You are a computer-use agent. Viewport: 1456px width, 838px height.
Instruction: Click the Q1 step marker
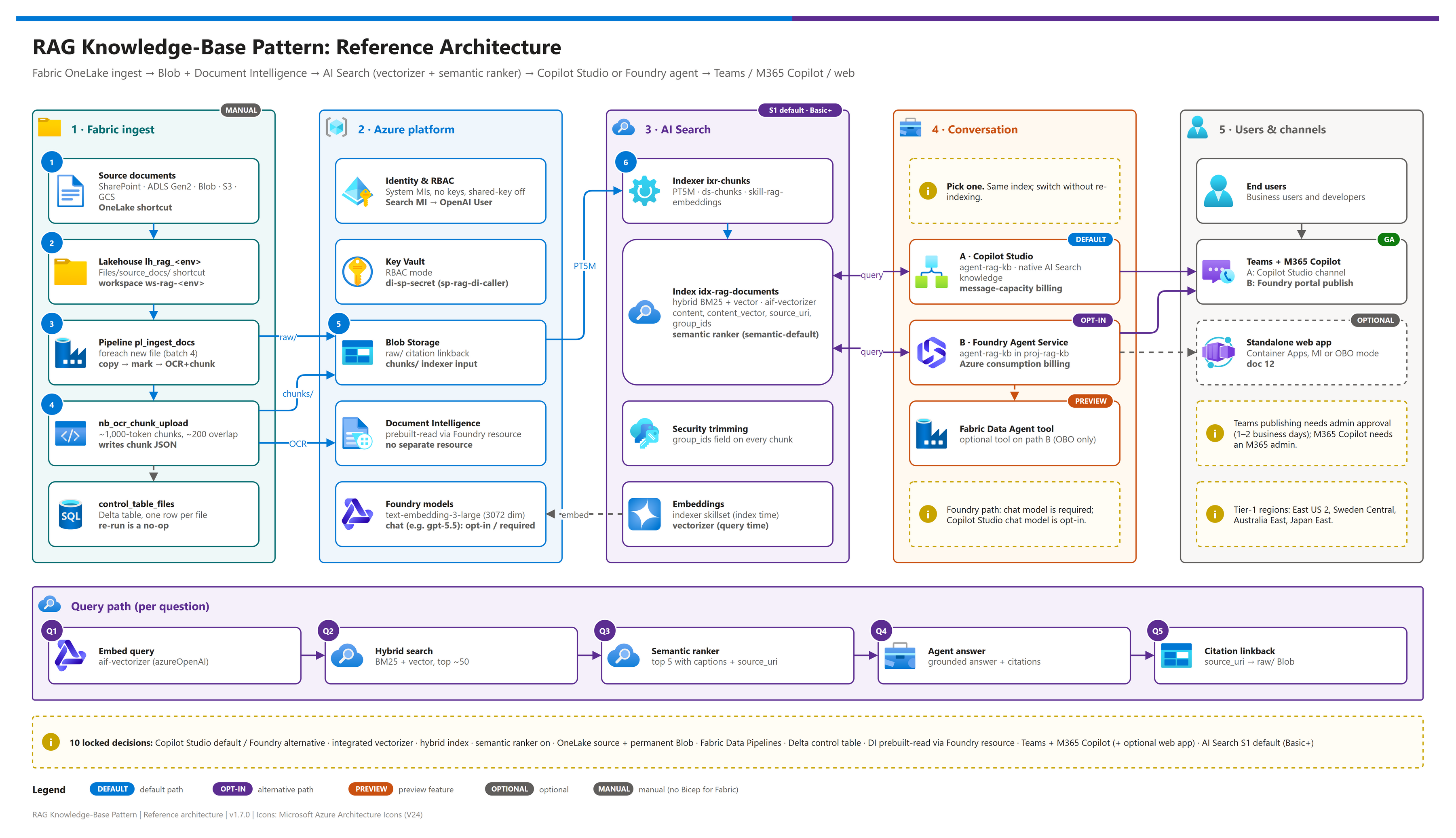[x=52, y=631]
